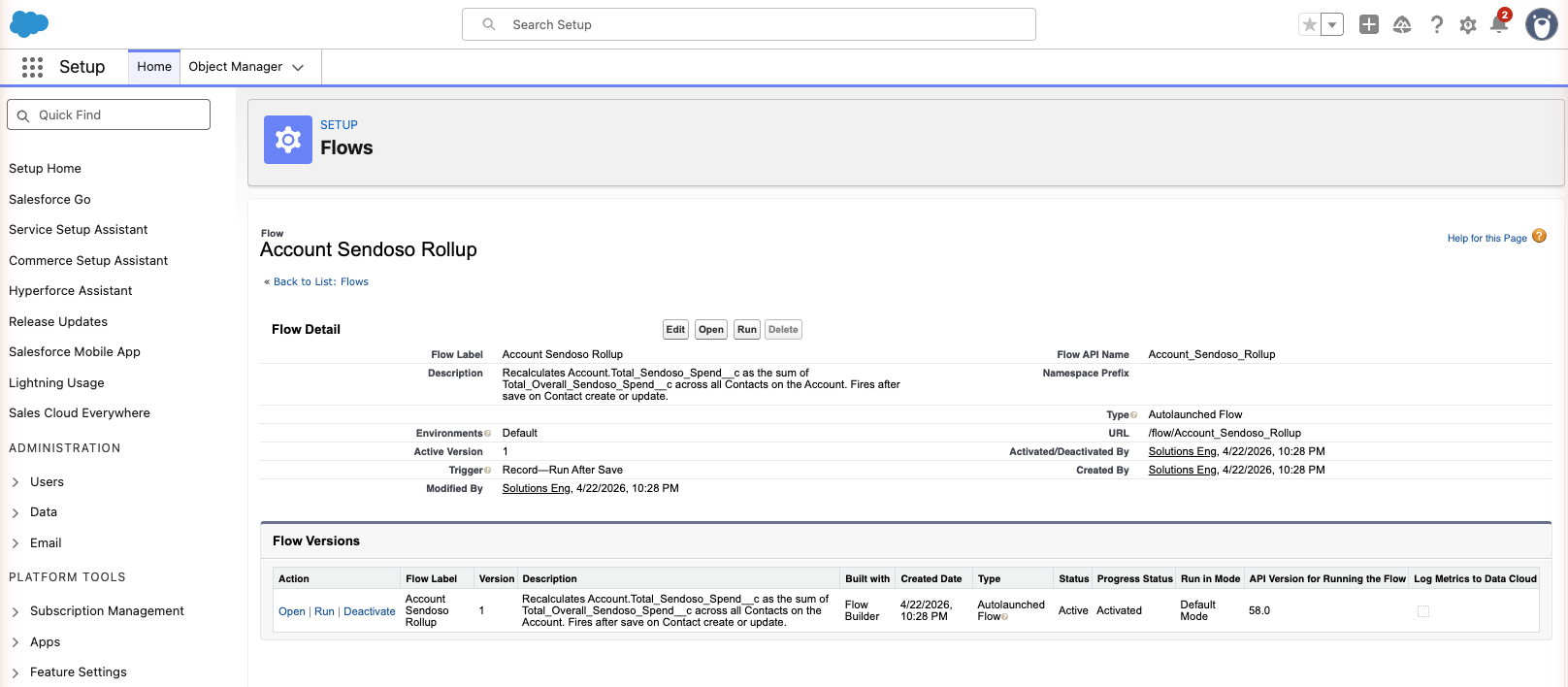Open Sales Cloud Everywhere in sidebar

[80, 413]
